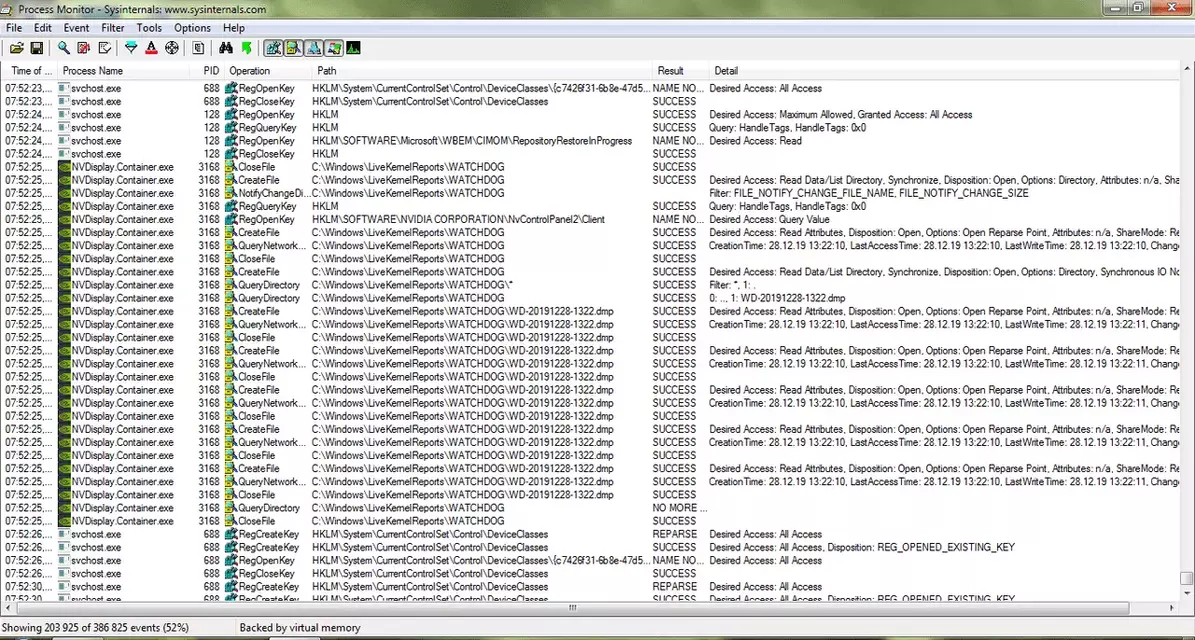The image size is (1195, 640).
Task: Click the operation icon beside NotifyChangeDi...
Action: pos(232,194)
